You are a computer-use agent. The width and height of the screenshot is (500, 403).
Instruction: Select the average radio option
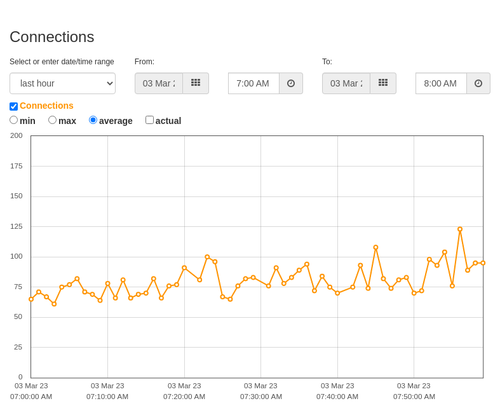pos(93,120)
